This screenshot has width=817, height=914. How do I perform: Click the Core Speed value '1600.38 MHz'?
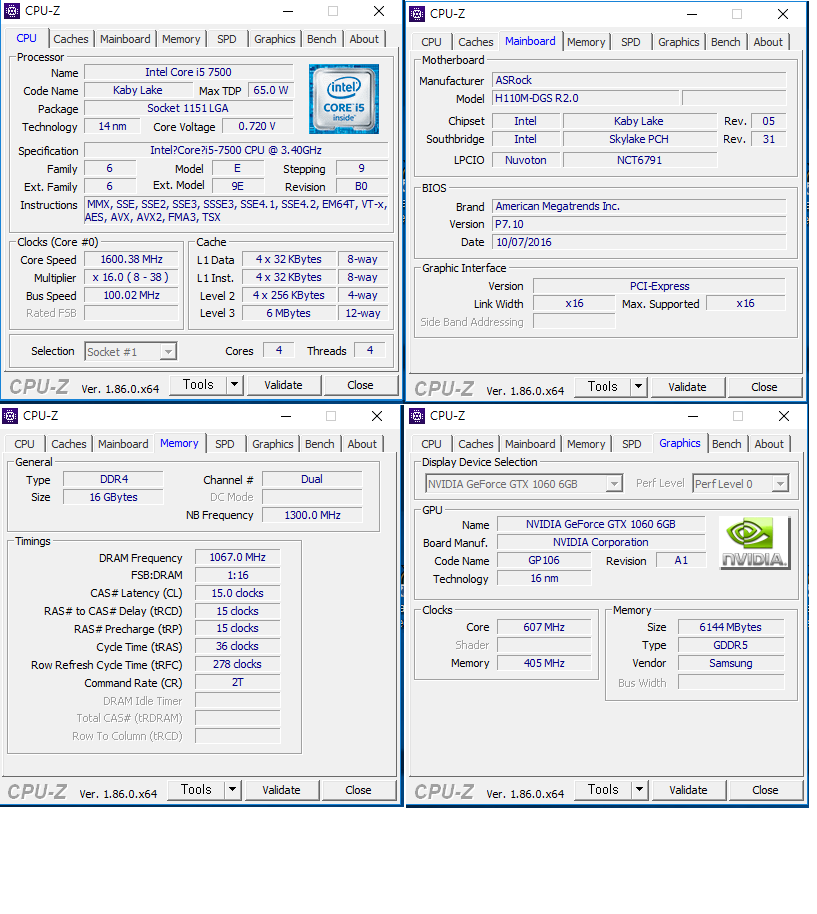coord(132,259)
